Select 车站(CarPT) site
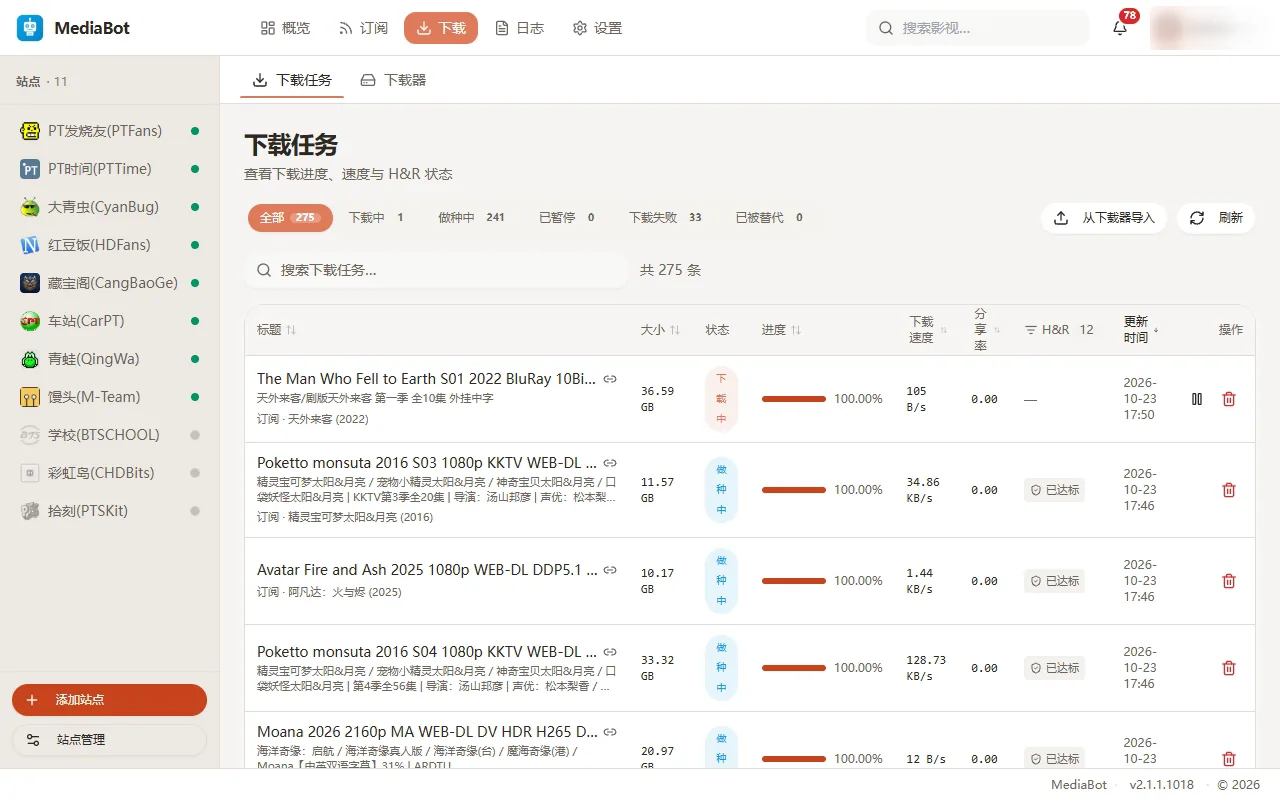The width and height of the screenshot is (1280, 800). (x=109, y=321)
